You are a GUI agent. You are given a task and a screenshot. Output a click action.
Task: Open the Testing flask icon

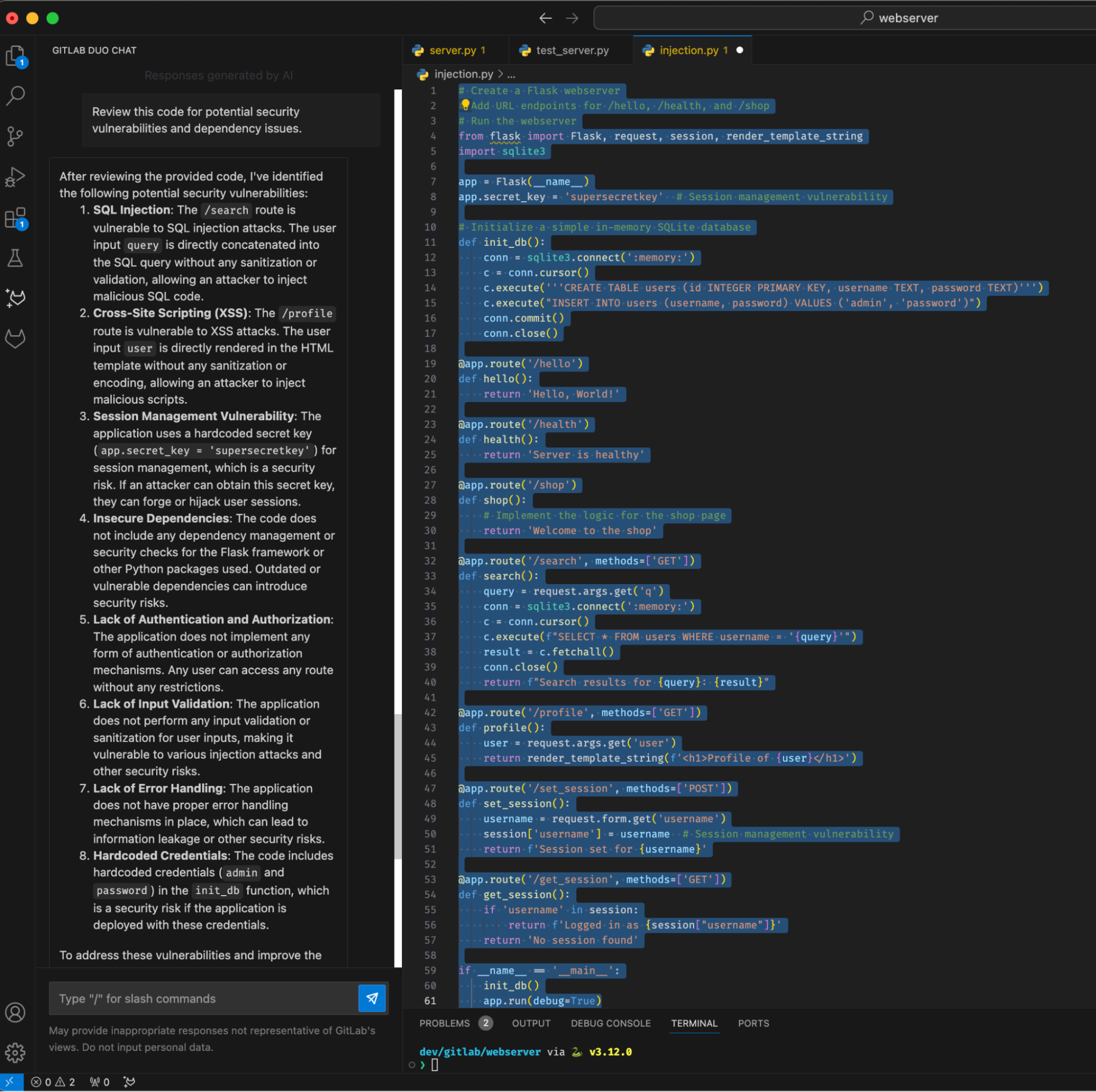click(x=15, y=258)
